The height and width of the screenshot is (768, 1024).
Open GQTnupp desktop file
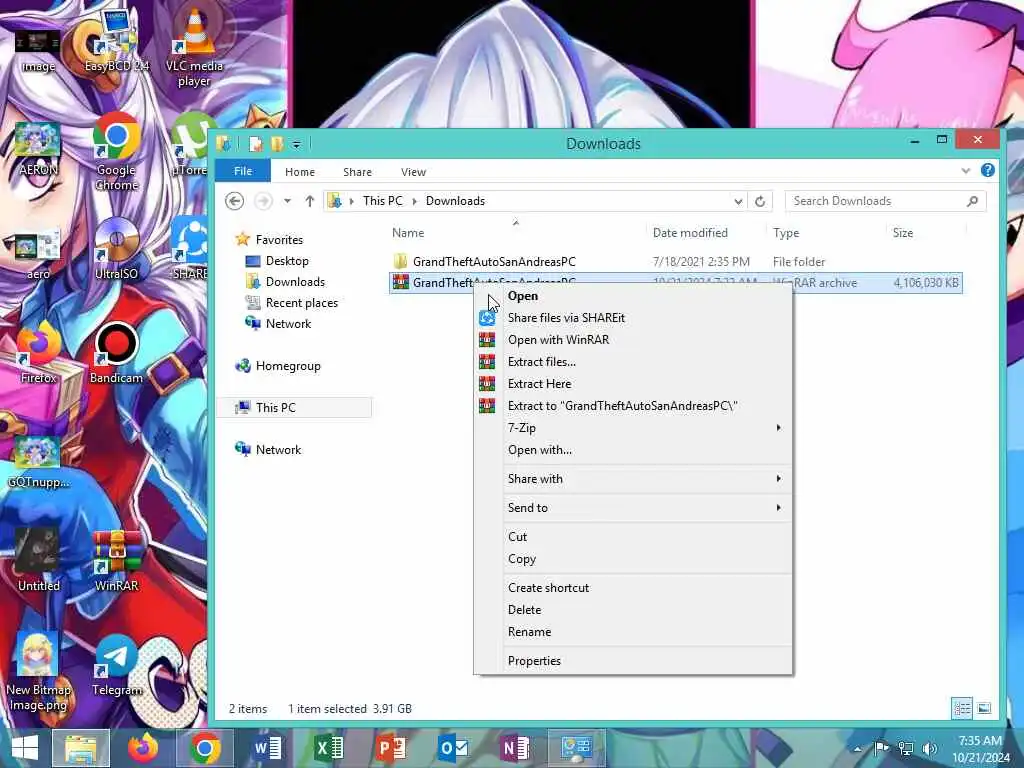[38, 462]
